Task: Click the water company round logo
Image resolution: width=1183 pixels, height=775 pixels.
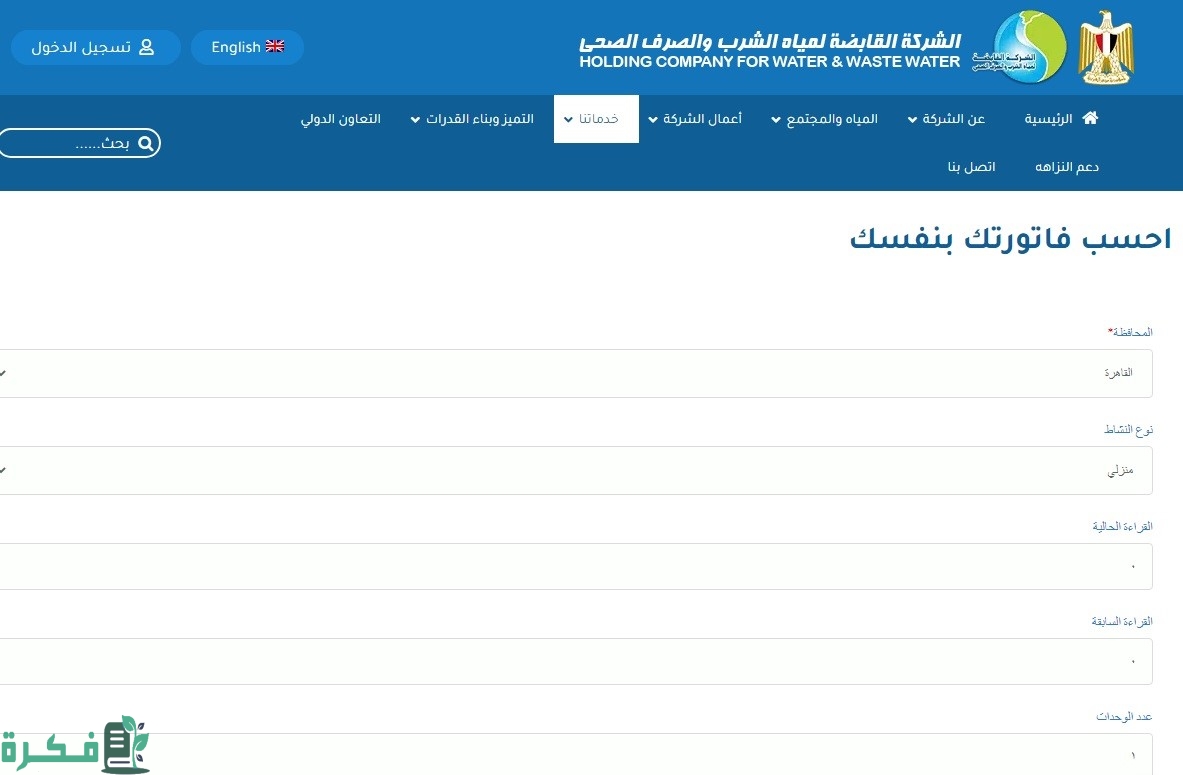Action: pyautogui.click(x=1030, y=48)
